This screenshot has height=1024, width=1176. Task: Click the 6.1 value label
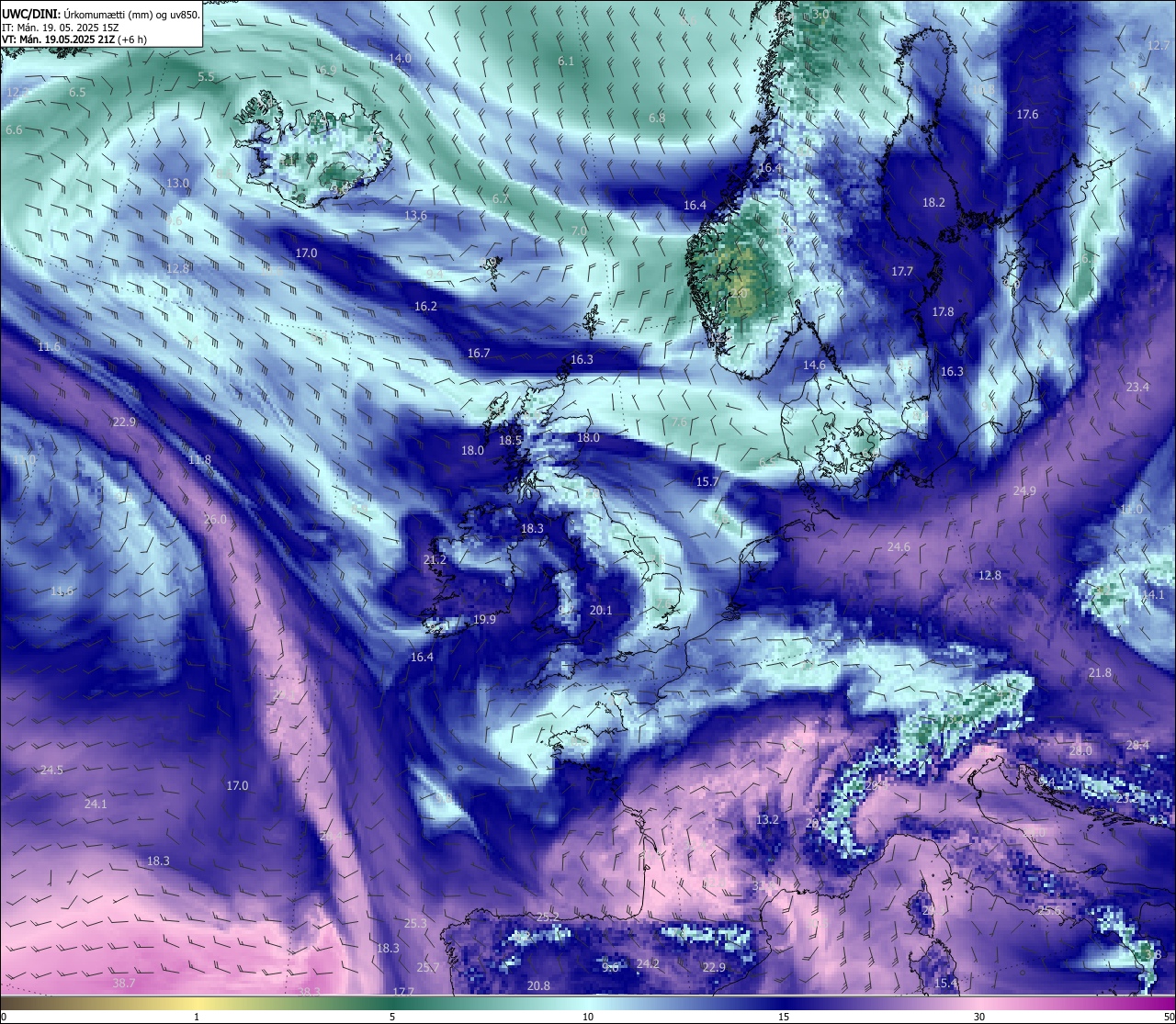pos(566,61)
